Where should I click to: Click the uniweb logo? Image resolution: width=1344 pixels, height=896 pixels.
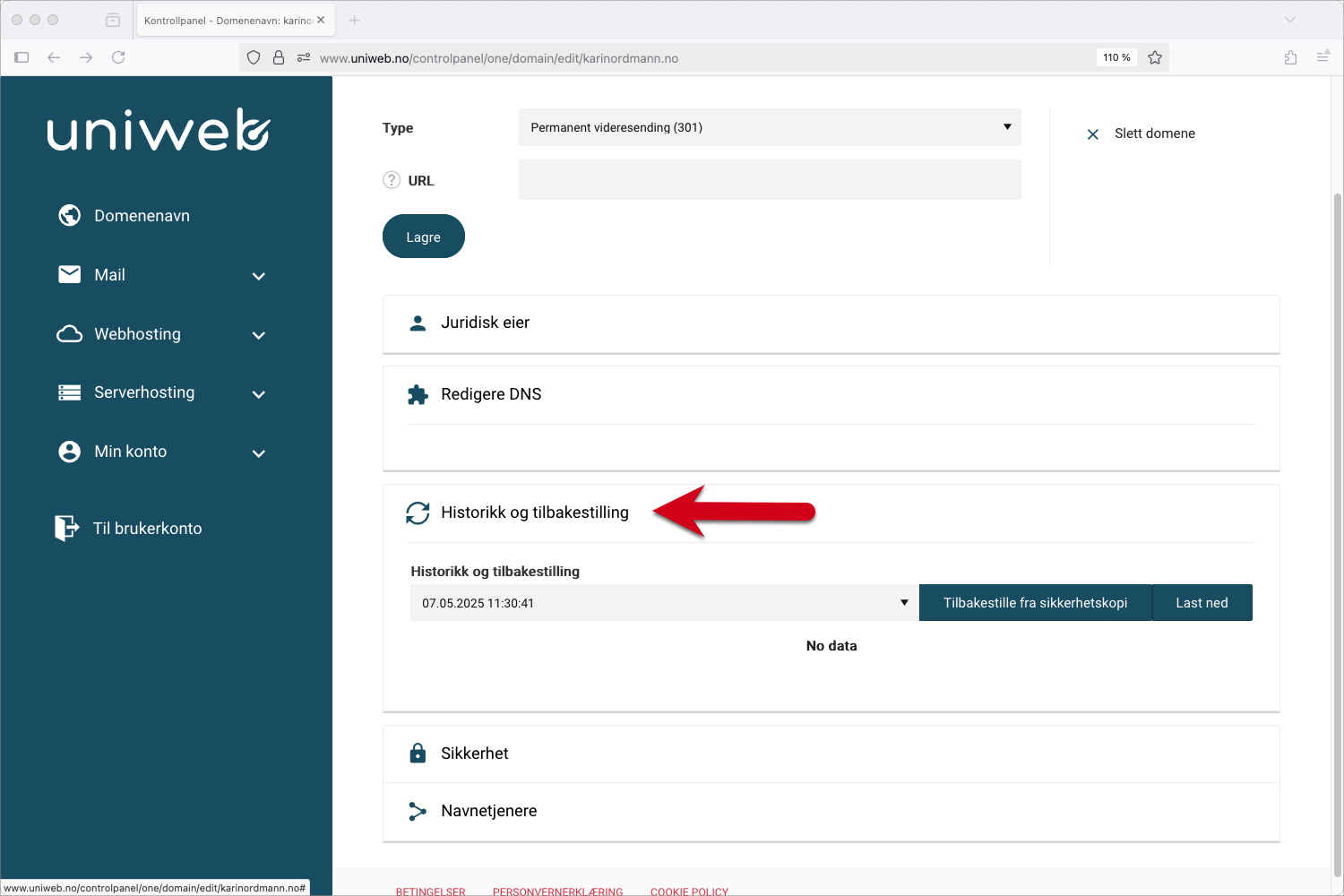click(158, 130)
